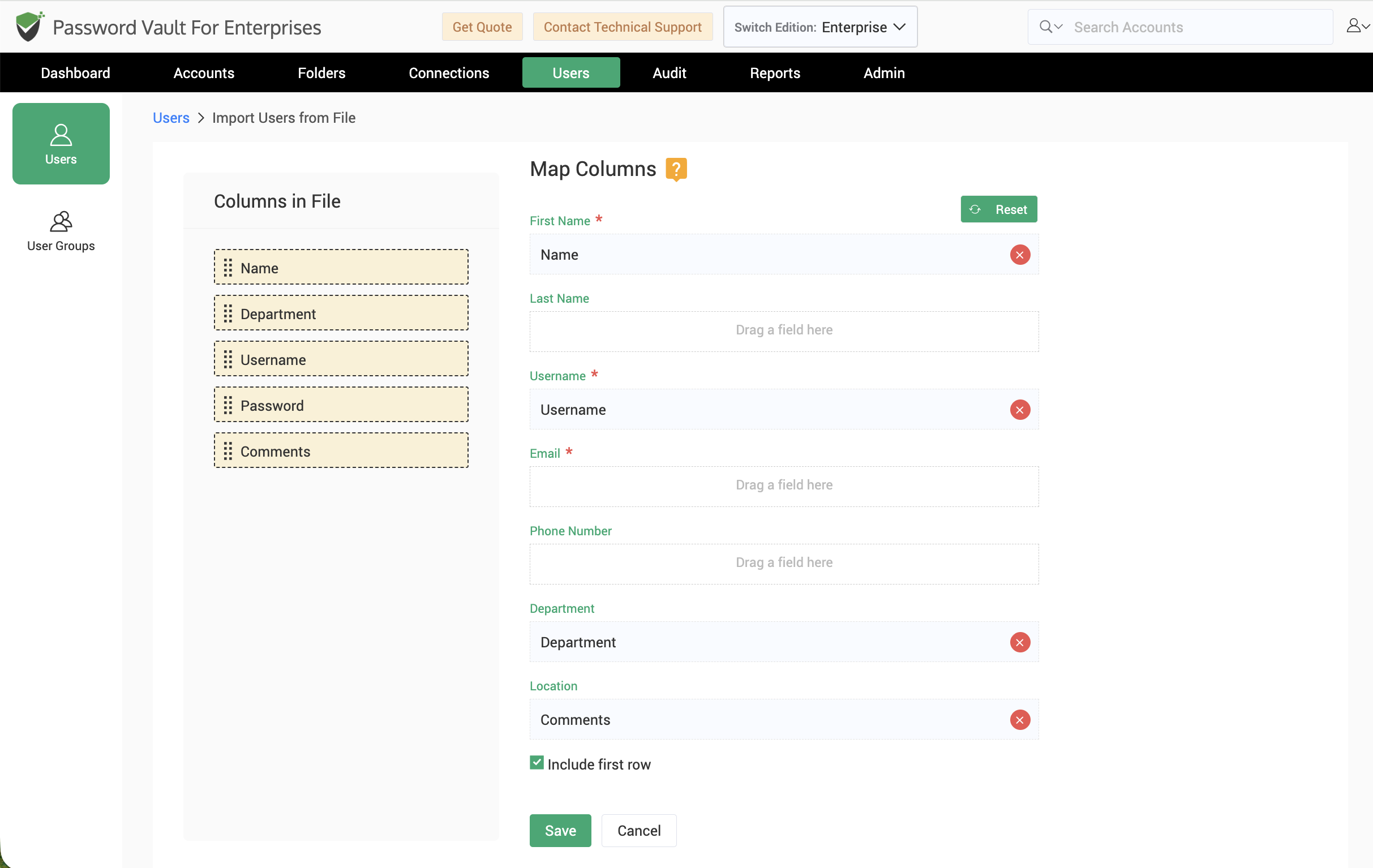
Task: Go to the Admin tab
Action: tap(884, 73)
